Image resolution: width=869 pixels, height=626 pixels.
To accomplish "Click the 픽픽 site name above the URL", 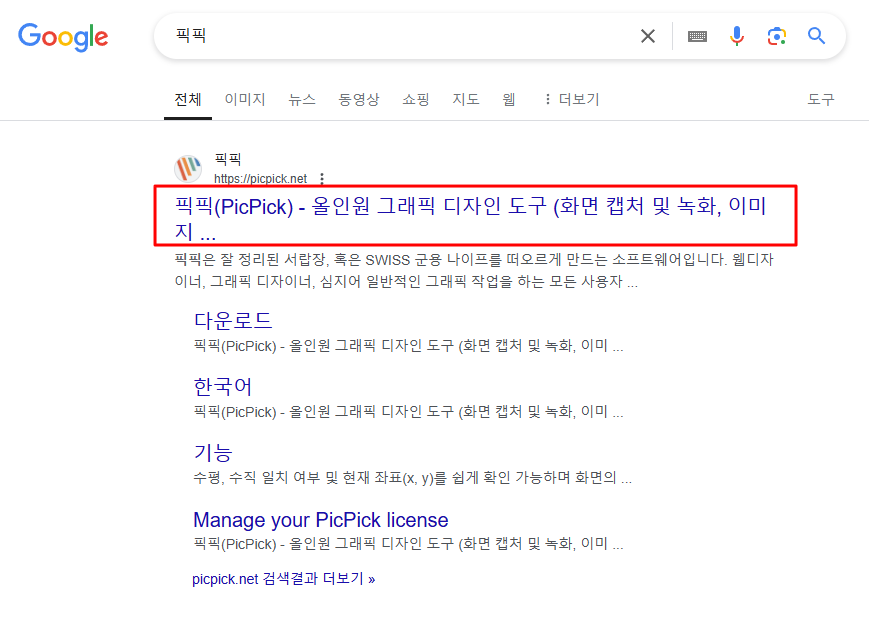I will click(228, 160).
